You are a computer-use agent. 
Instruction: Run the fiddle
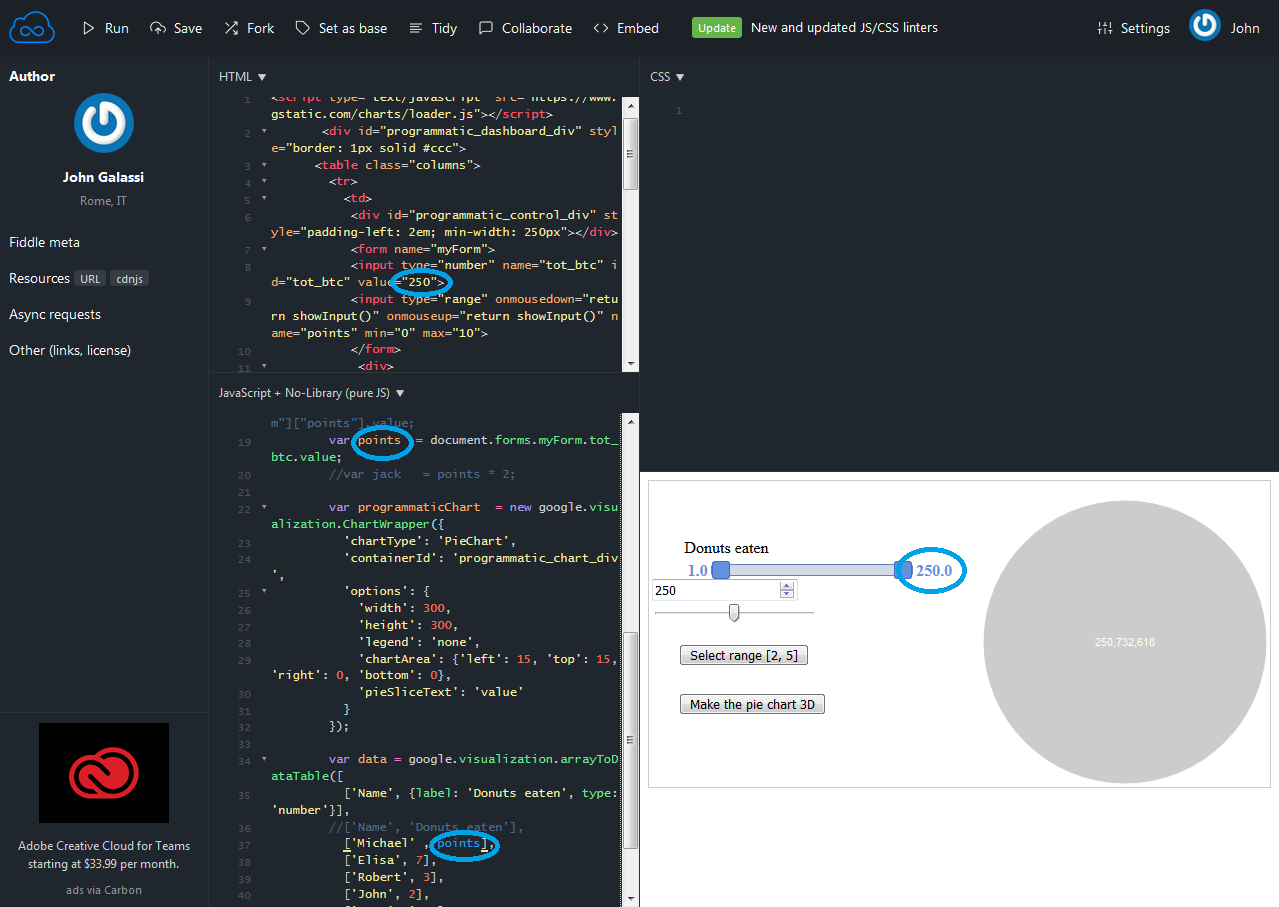point(105,28)
